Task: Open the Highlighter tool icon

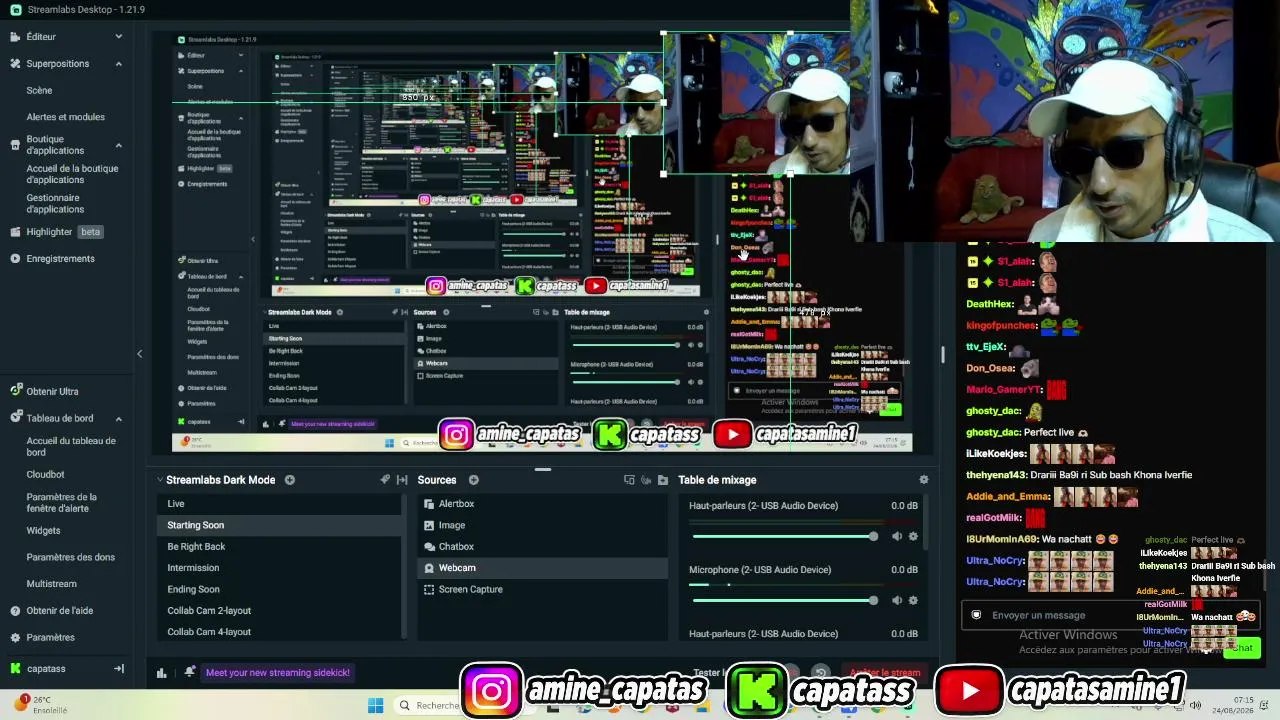Action: pyautogui.click(x=15, y=232)
